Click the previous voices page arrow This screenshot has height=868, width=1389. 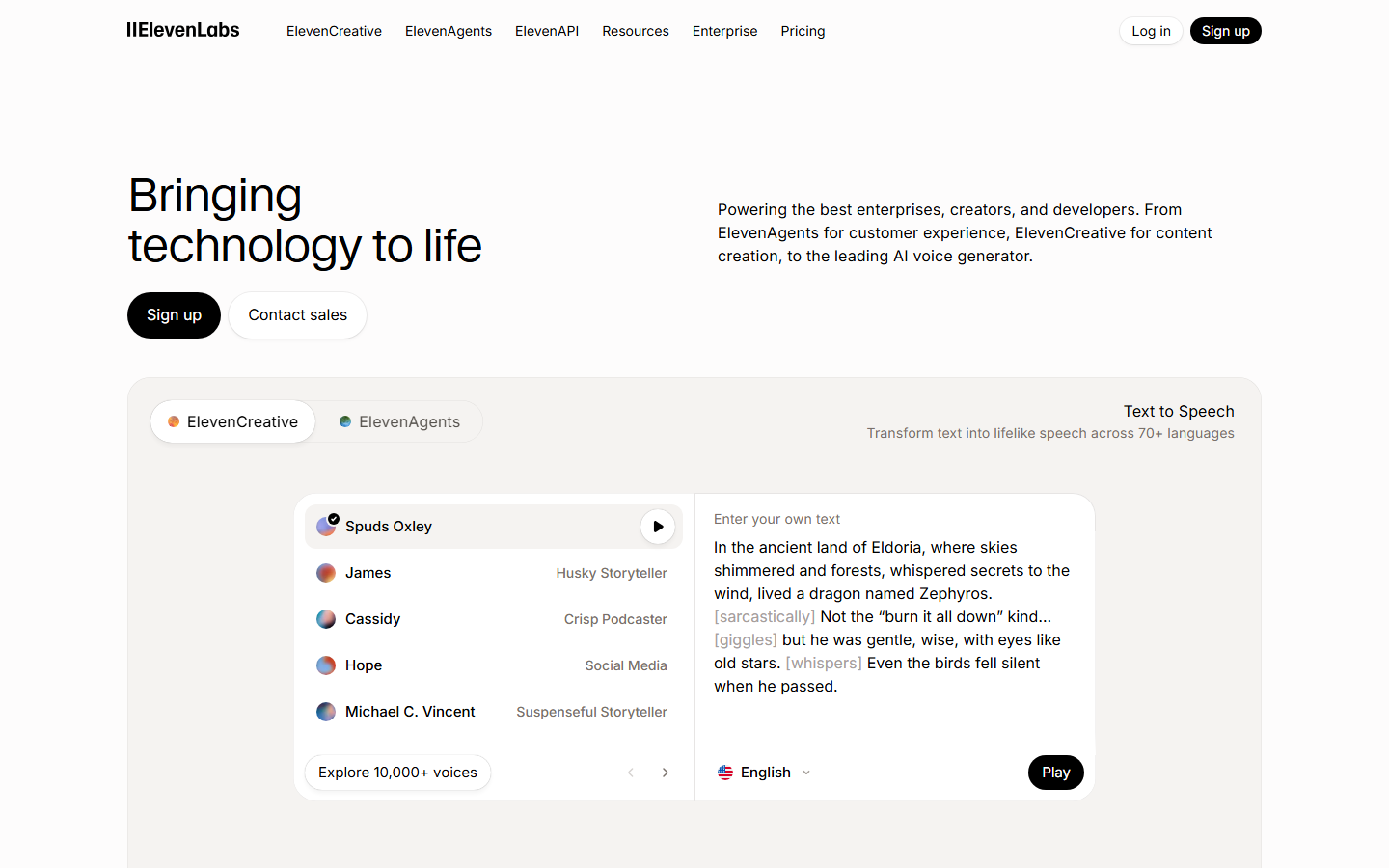pyautogui.click(x=631, y=772)
